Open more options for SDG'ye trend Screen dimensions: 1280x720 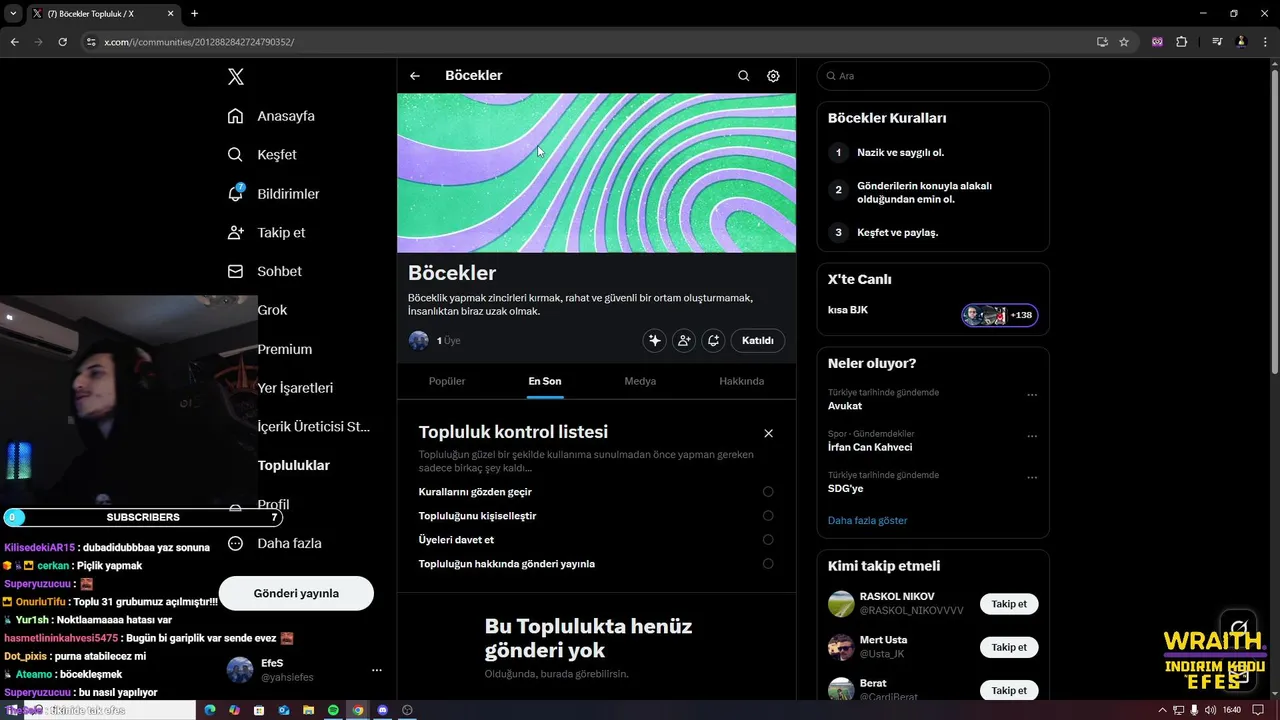click(x=1032, y=478)
